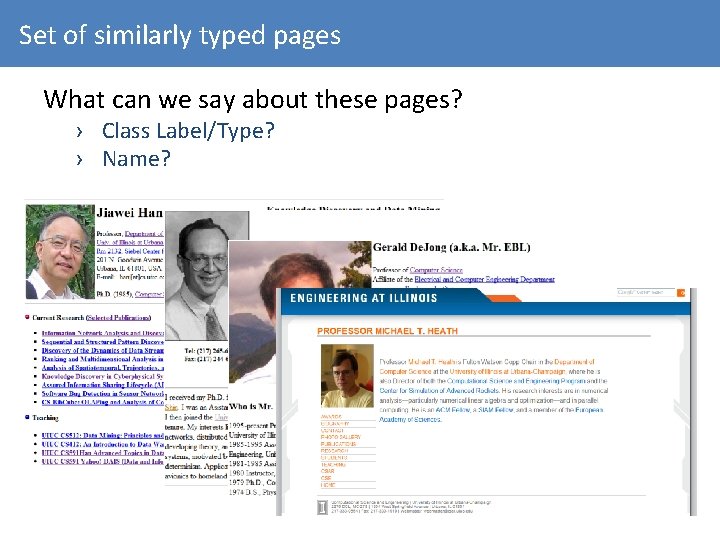Open Assured Information Sharing Lifecycle link

tap(102, 385)
